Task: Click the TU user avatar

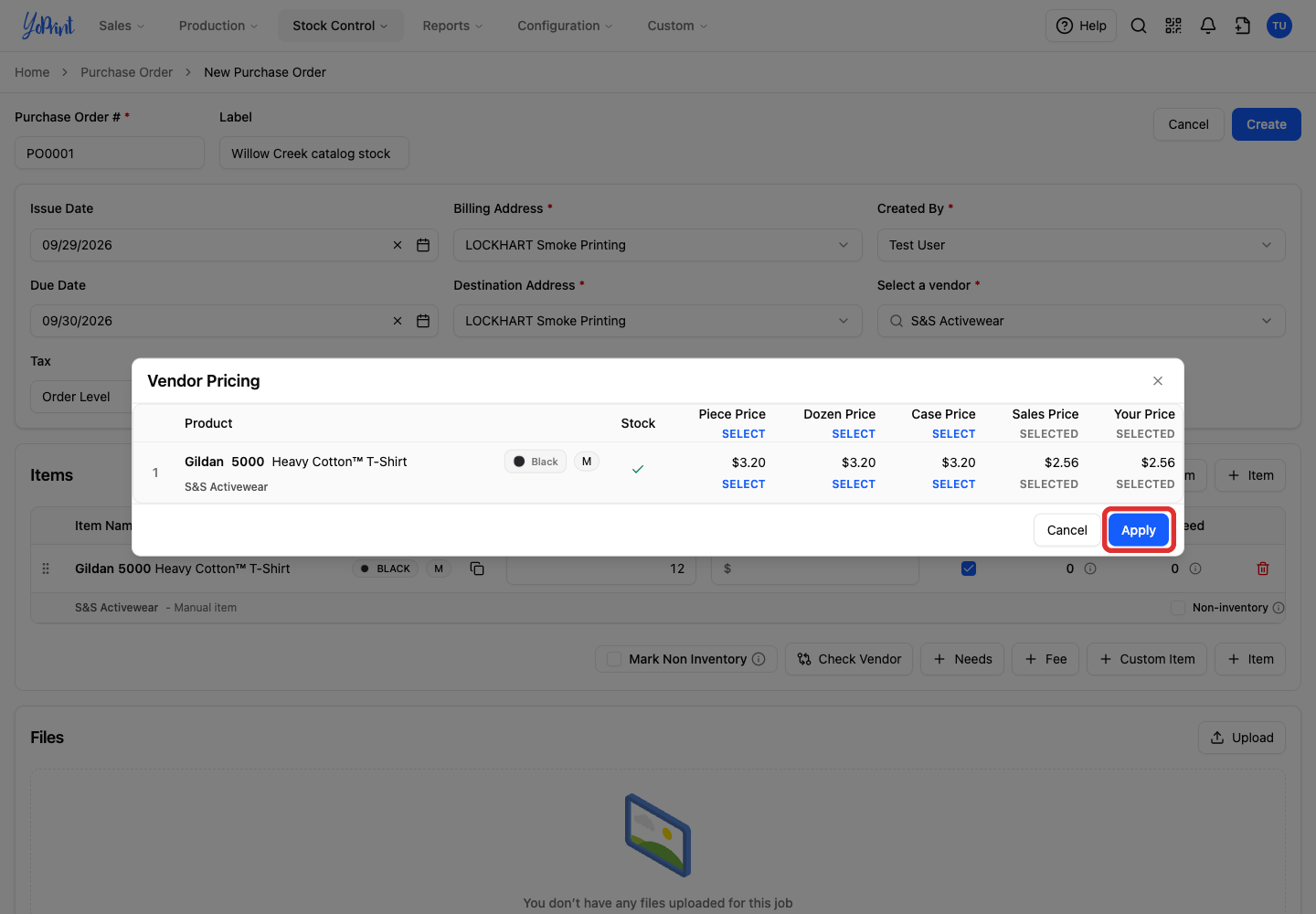Action: [1279, 26]
